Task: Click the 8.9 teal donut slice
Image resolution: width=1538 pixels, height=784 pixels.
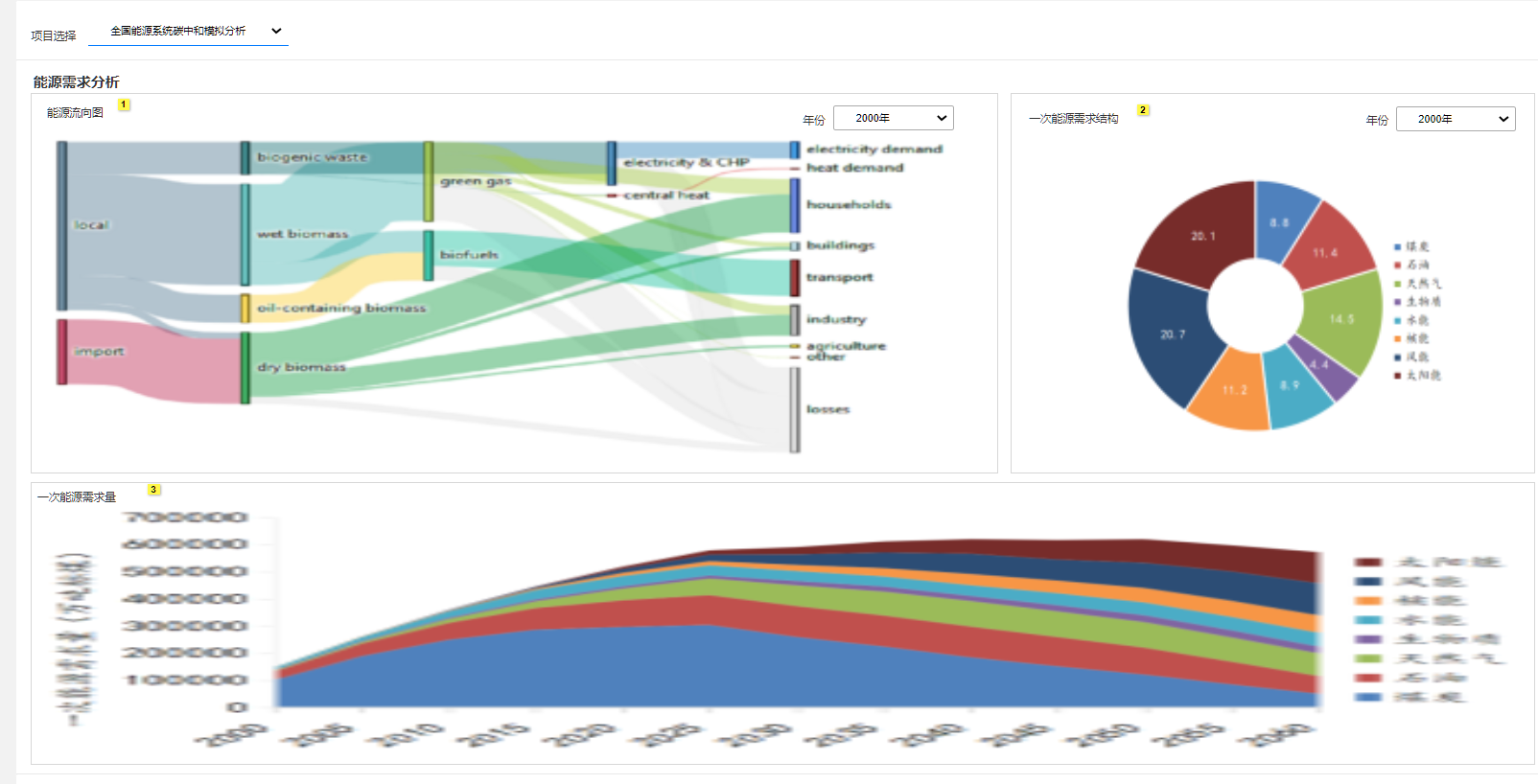Action: click(1291, 386)
